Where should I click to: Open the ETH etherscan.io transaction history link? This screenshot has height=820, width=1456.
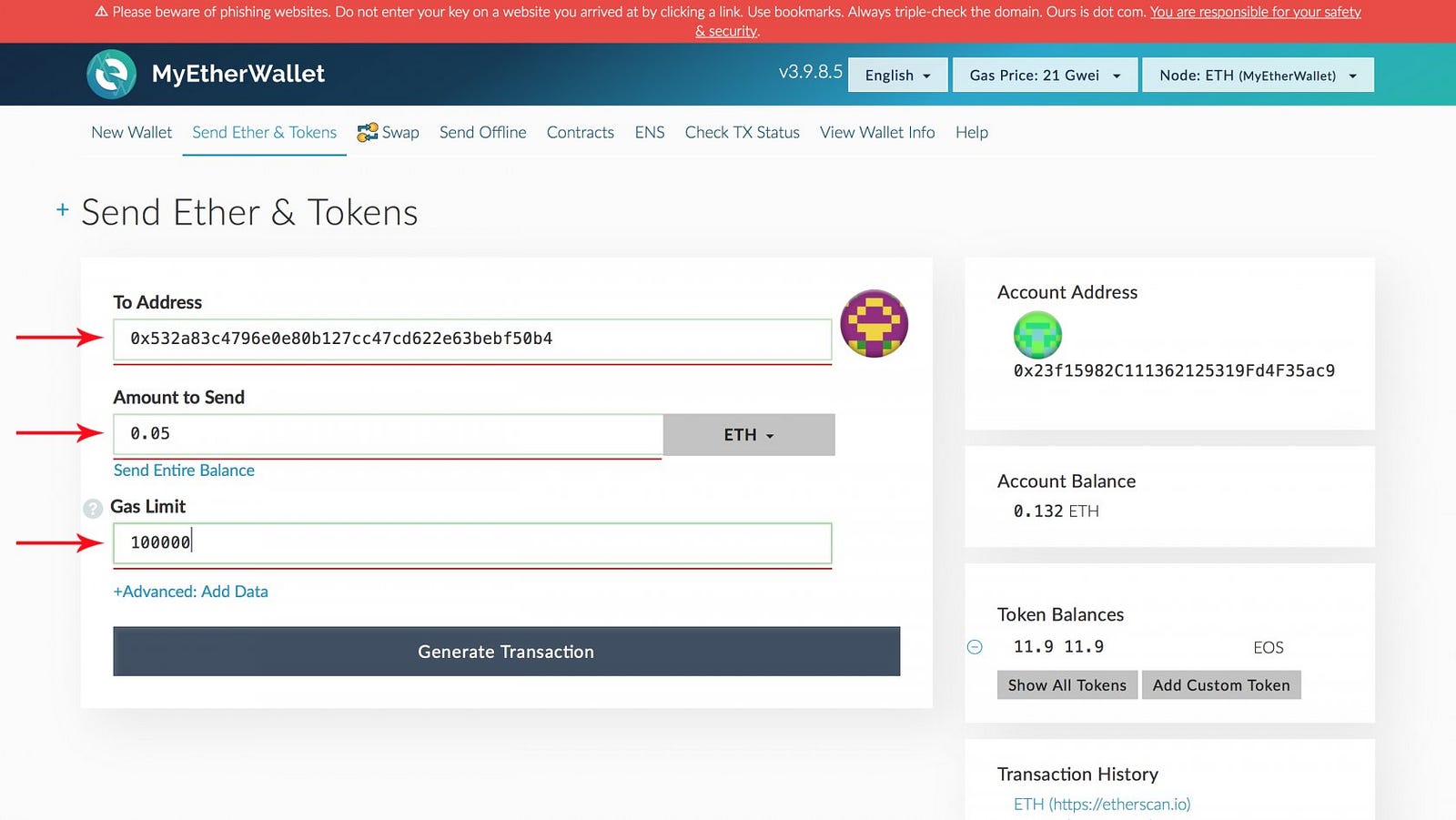click(x=1102, y=805)
